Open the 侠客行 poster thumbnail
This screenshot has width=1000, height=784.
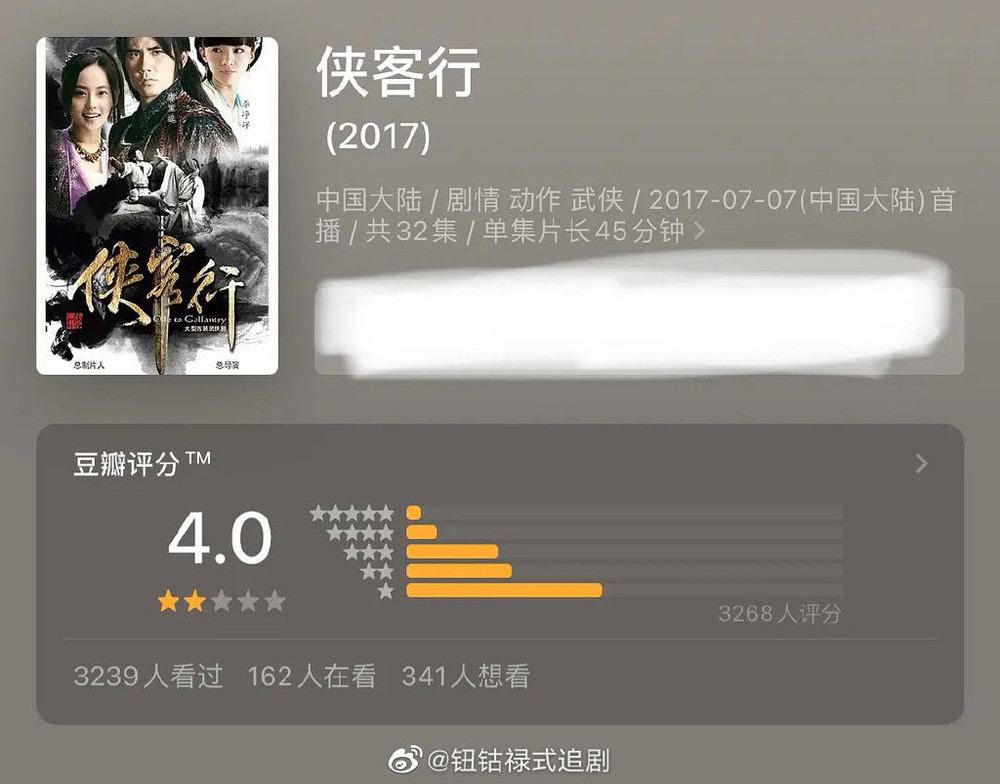point(157,205)
